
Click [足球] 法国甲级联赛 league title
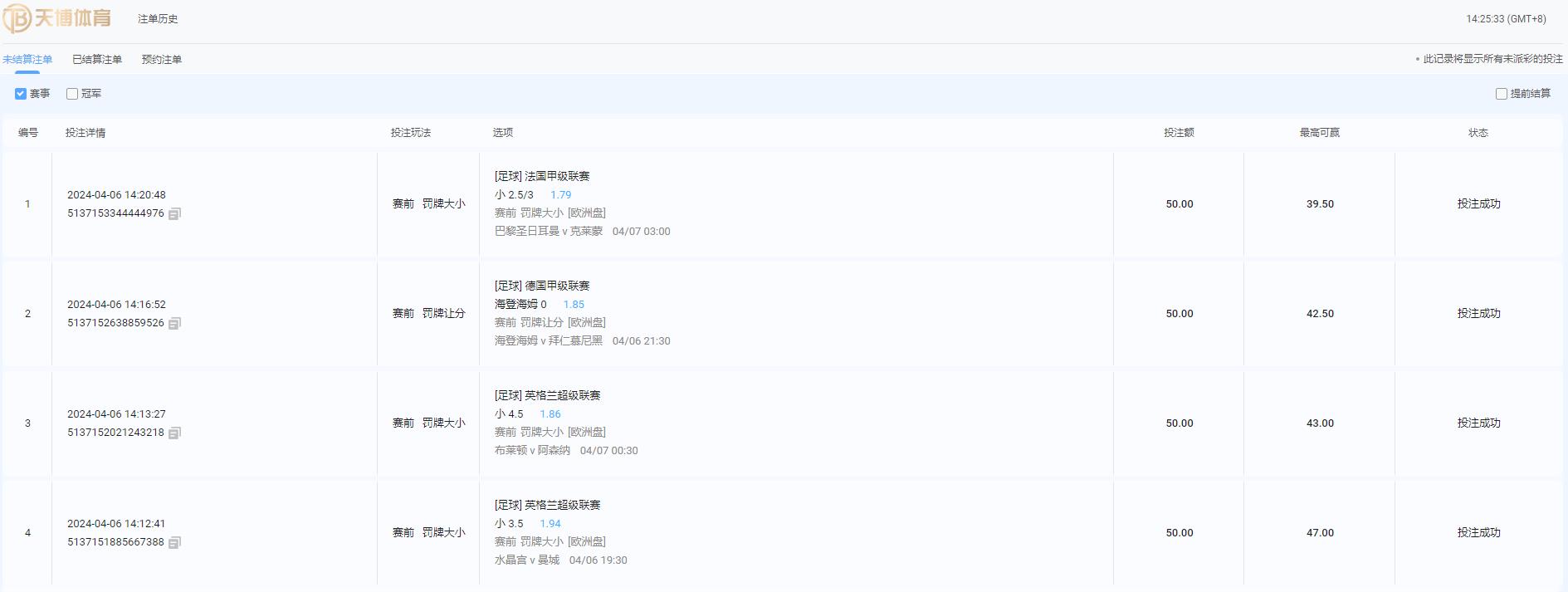click(x=542, y=176)
